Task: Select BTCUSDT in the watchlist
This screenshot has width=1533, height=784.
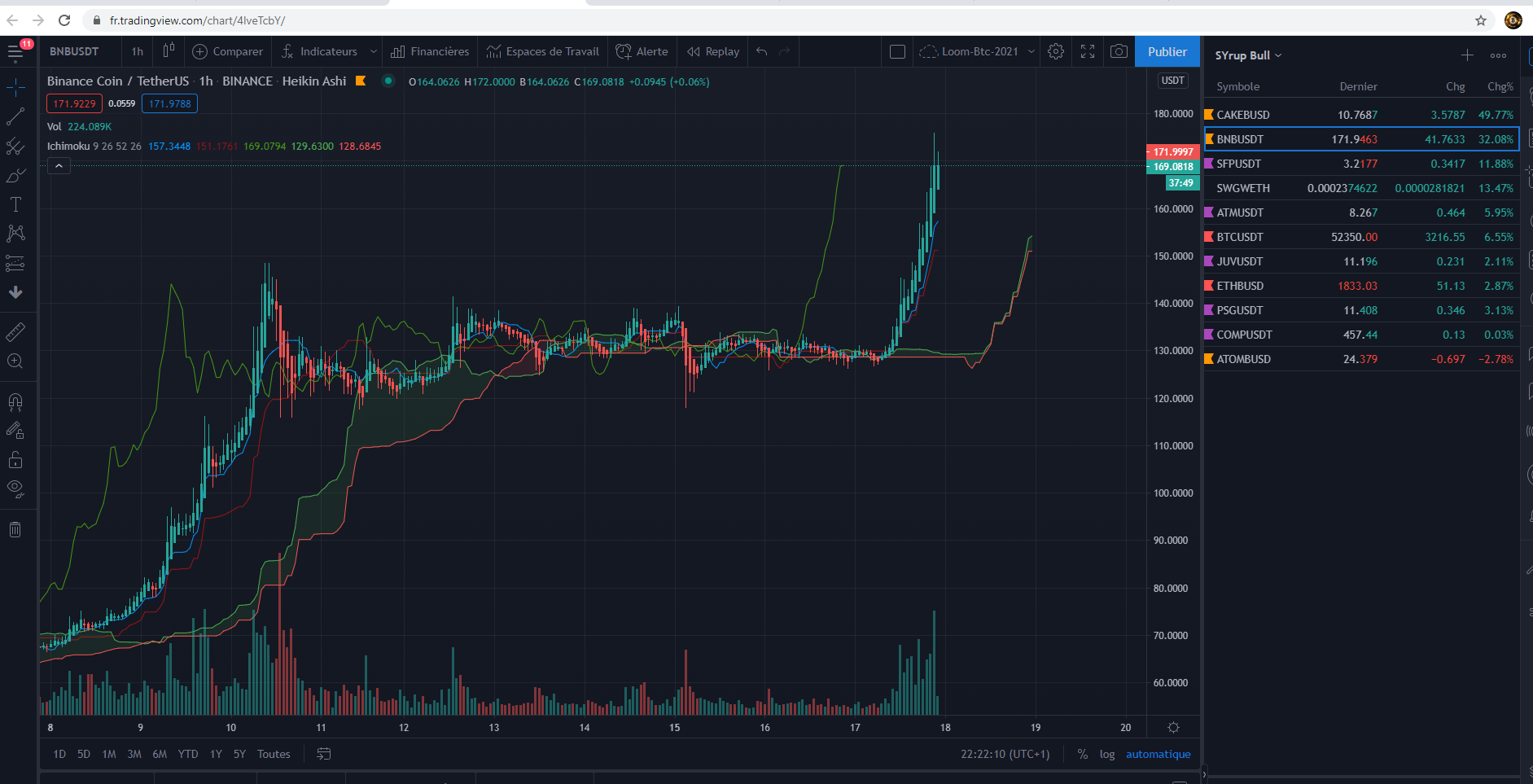Action: 1361,237
